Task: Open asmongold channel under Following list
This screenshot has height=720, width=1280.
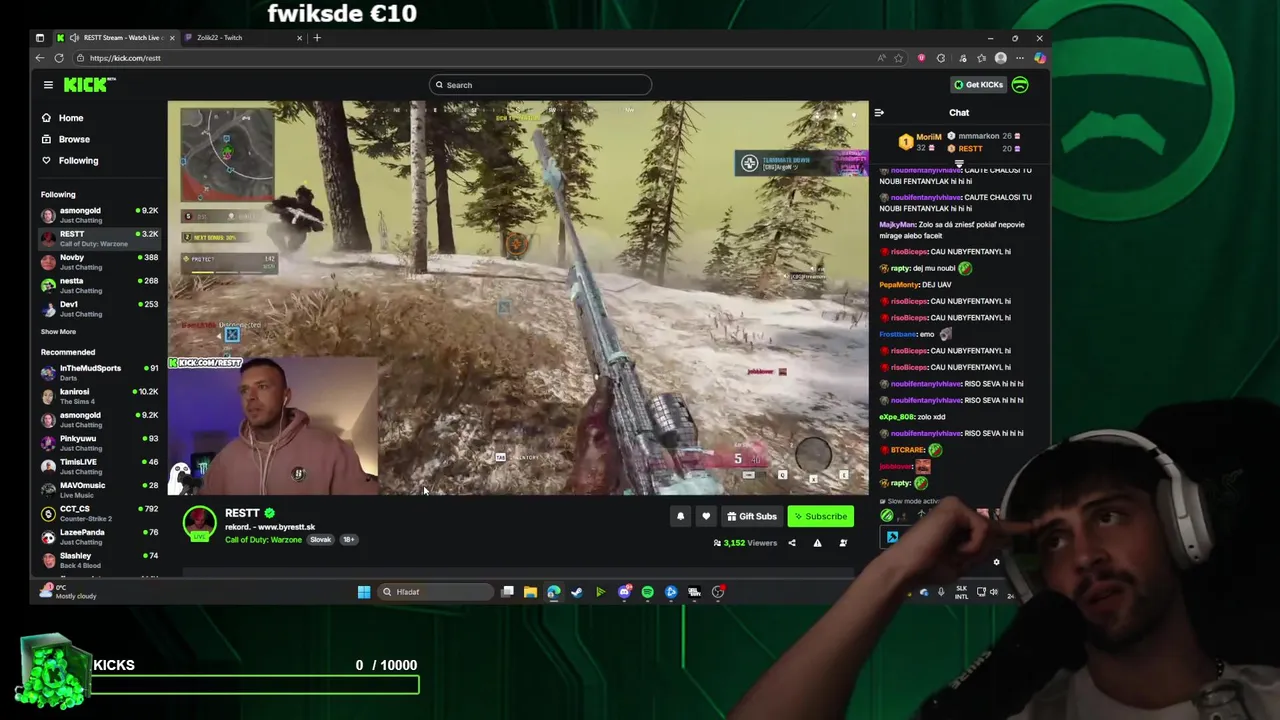Action: click(99, 214)
